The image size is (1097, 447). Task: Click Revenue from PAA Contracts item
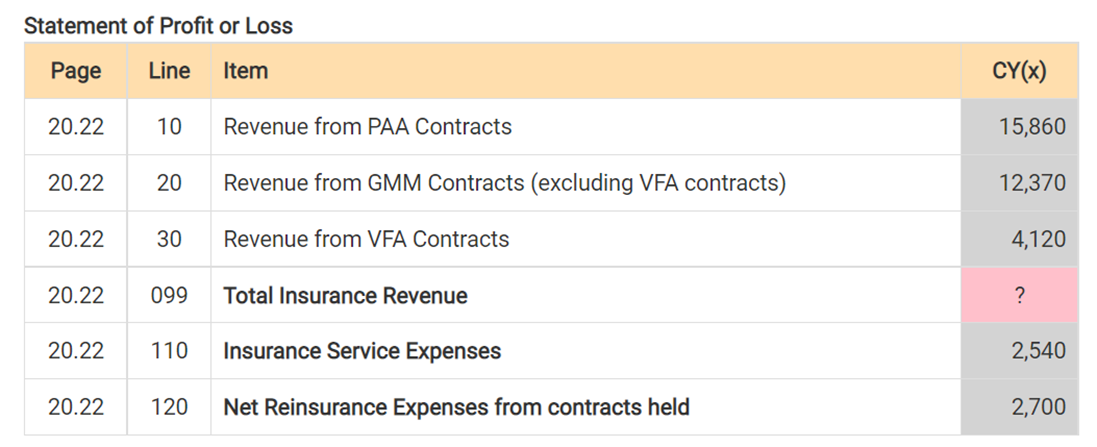(x=367, y=127)
